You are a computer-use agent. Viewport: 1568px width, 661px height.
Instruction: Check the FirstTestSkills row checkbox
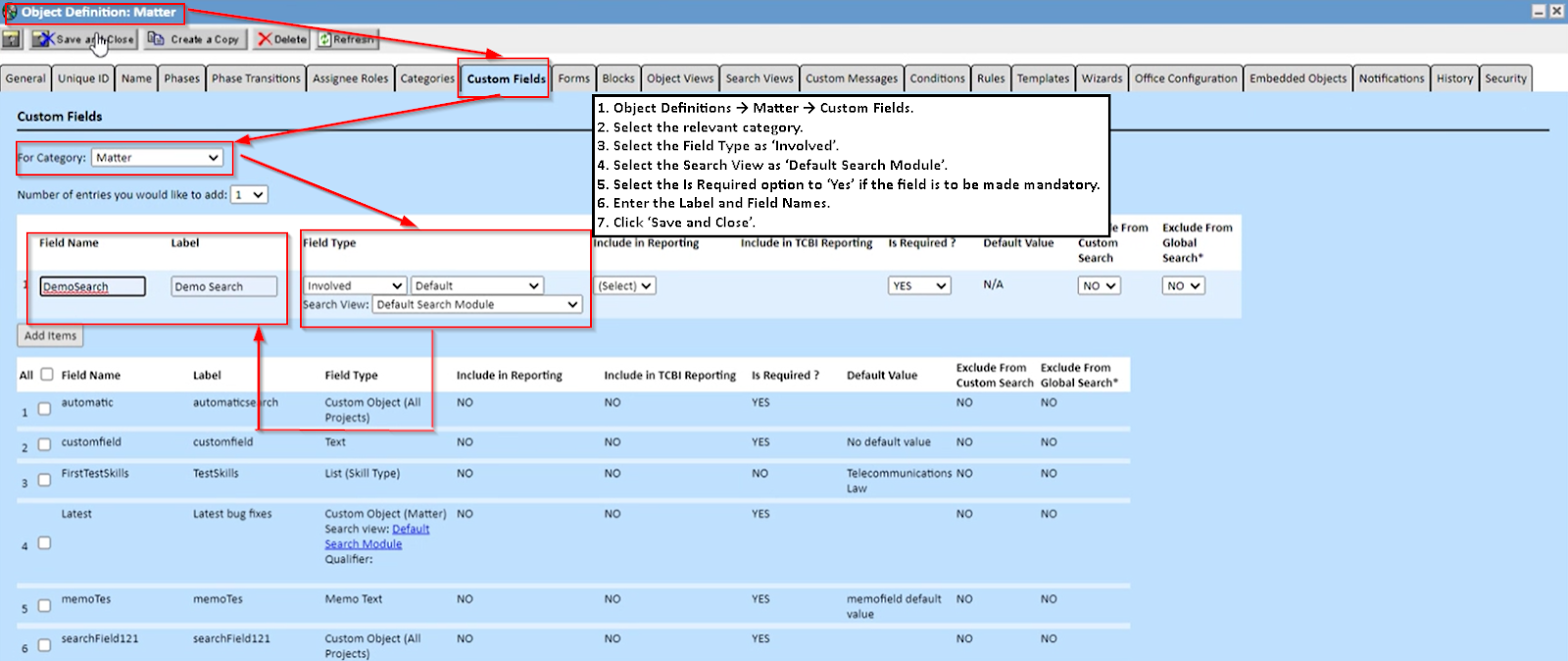pyautogui.click(x=44, y=480)
